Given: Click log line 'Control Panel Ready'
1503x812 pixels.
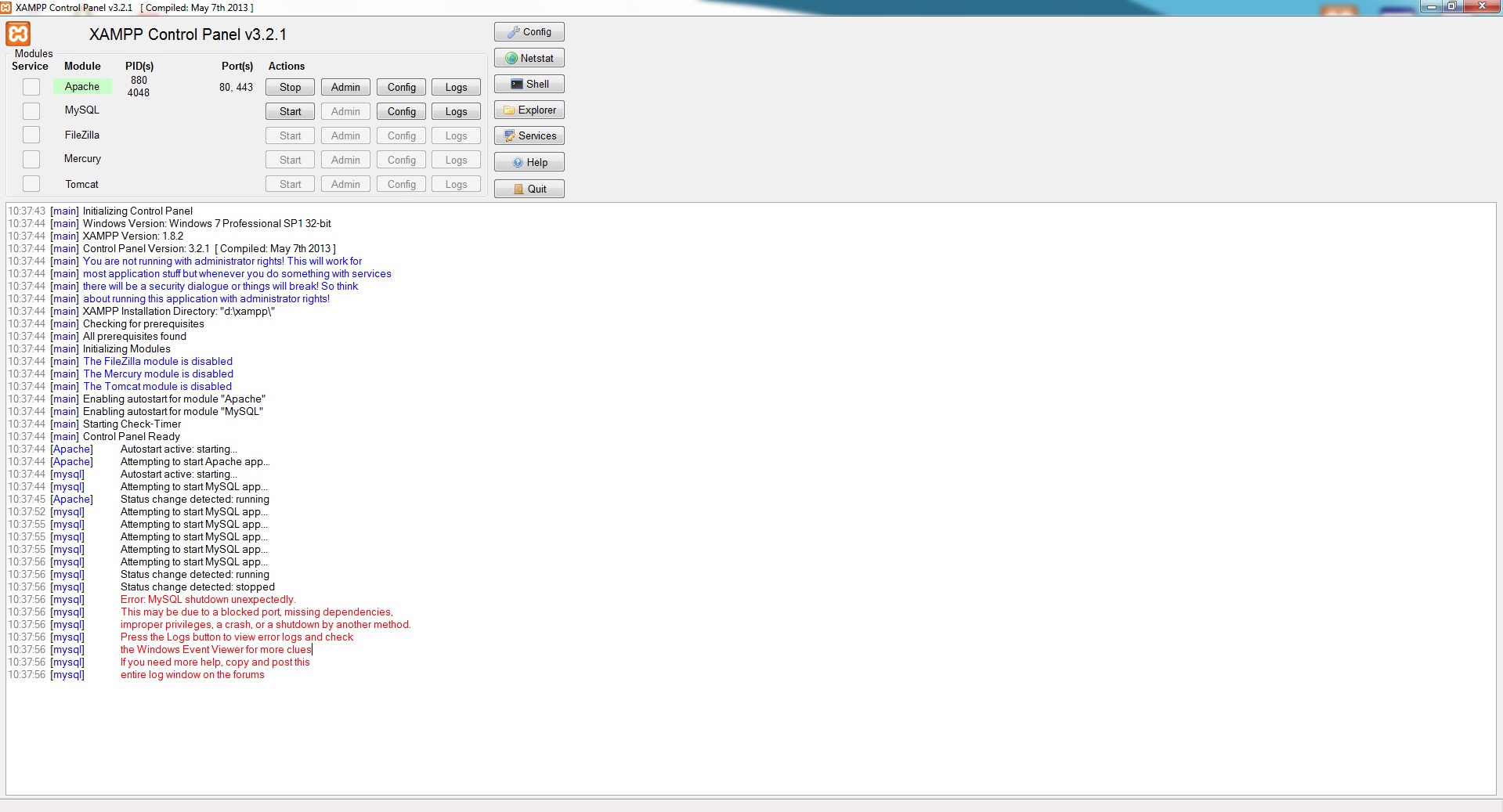Looking at the screenshot, I should (x=132, y=436).
